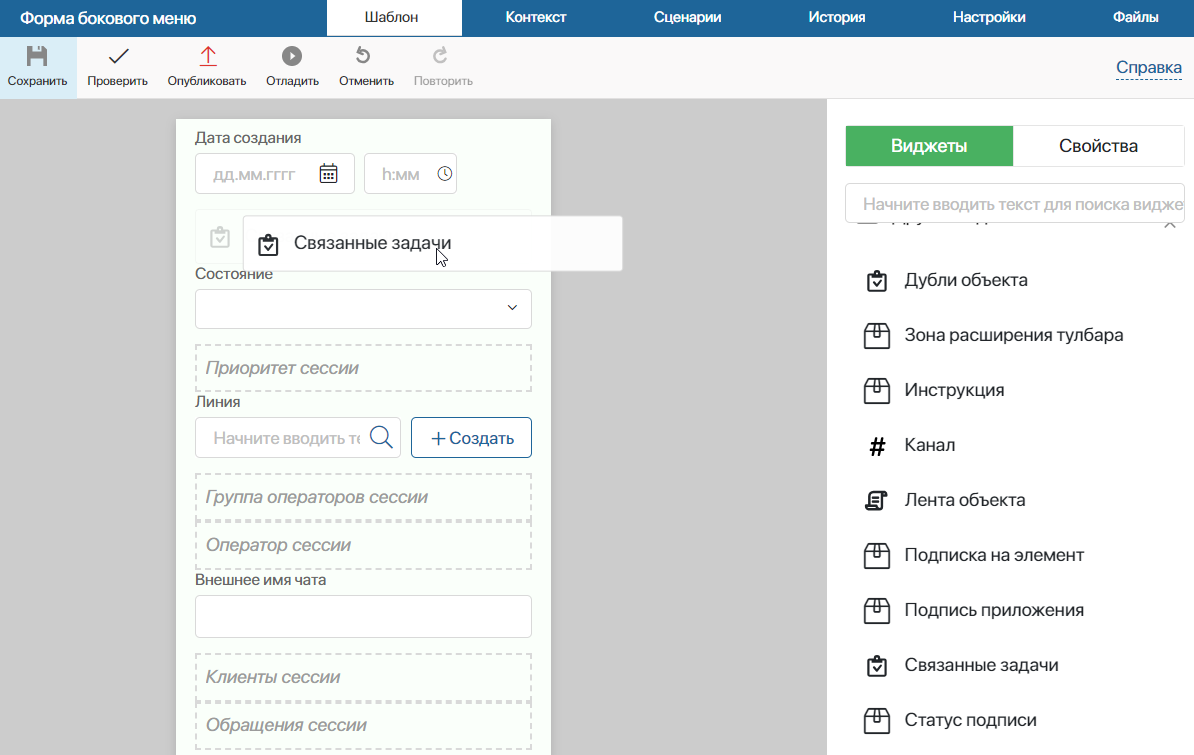Pick the Лента объекта widget
Viewport: 1194px width, 755px height.
tap(877, 500)
